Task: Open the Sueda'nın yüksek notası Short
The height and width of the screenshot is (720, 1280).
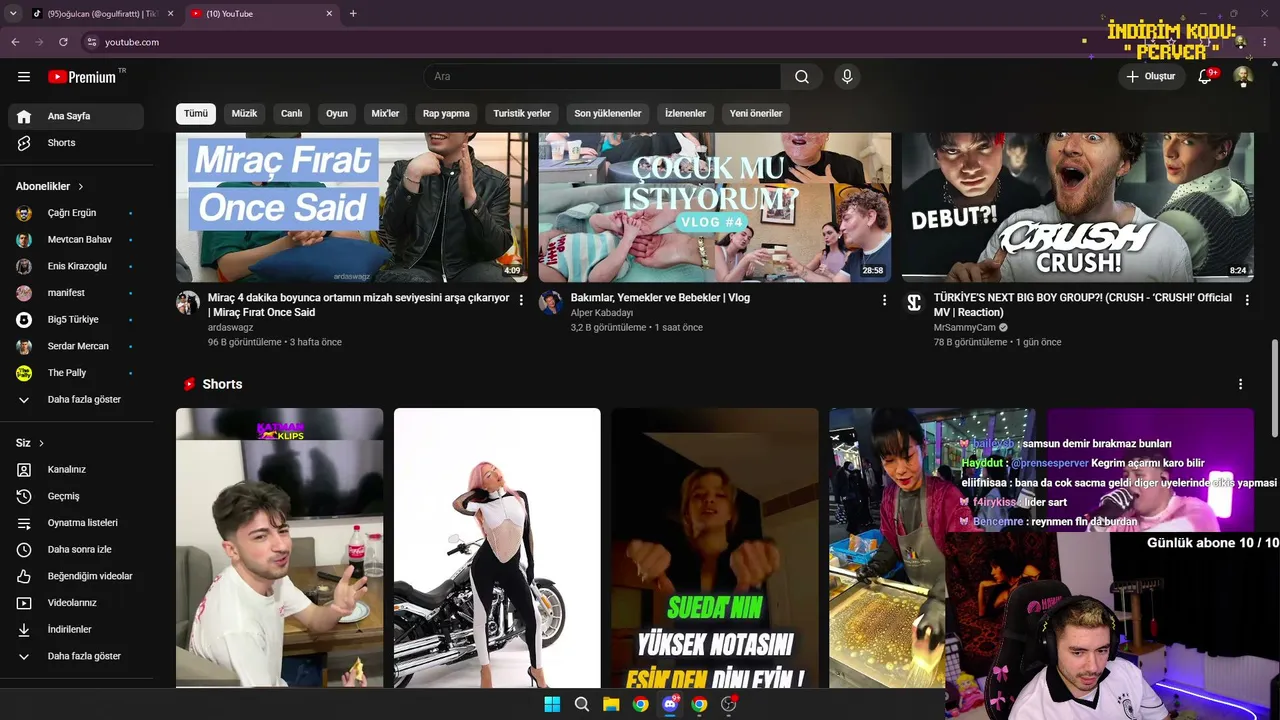Action: pos(715,548)
